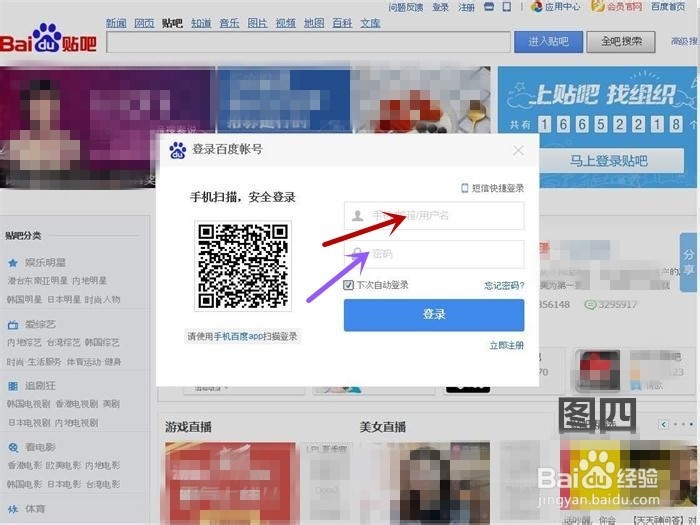
Task: Open the 短信快捷登录 link
Action: [498, 188]
